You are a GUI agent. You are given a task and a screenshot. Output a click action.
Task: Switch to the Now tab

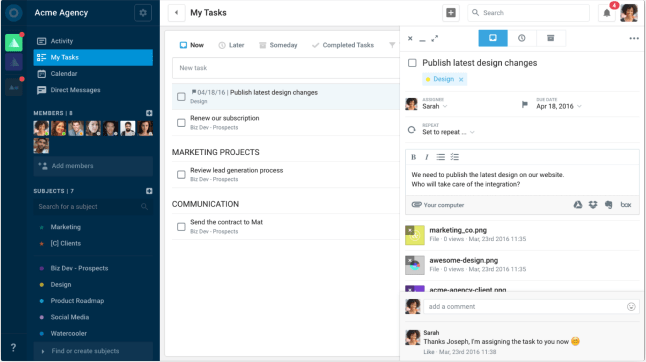tap(192, 45)
